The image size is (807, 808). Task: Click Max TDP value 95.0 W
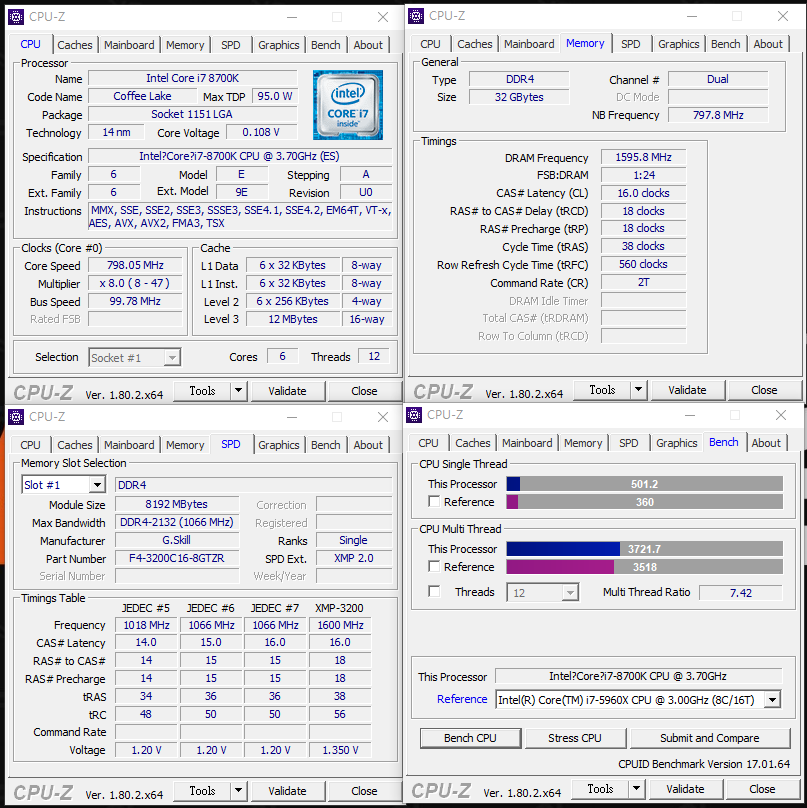pos(275,96)
